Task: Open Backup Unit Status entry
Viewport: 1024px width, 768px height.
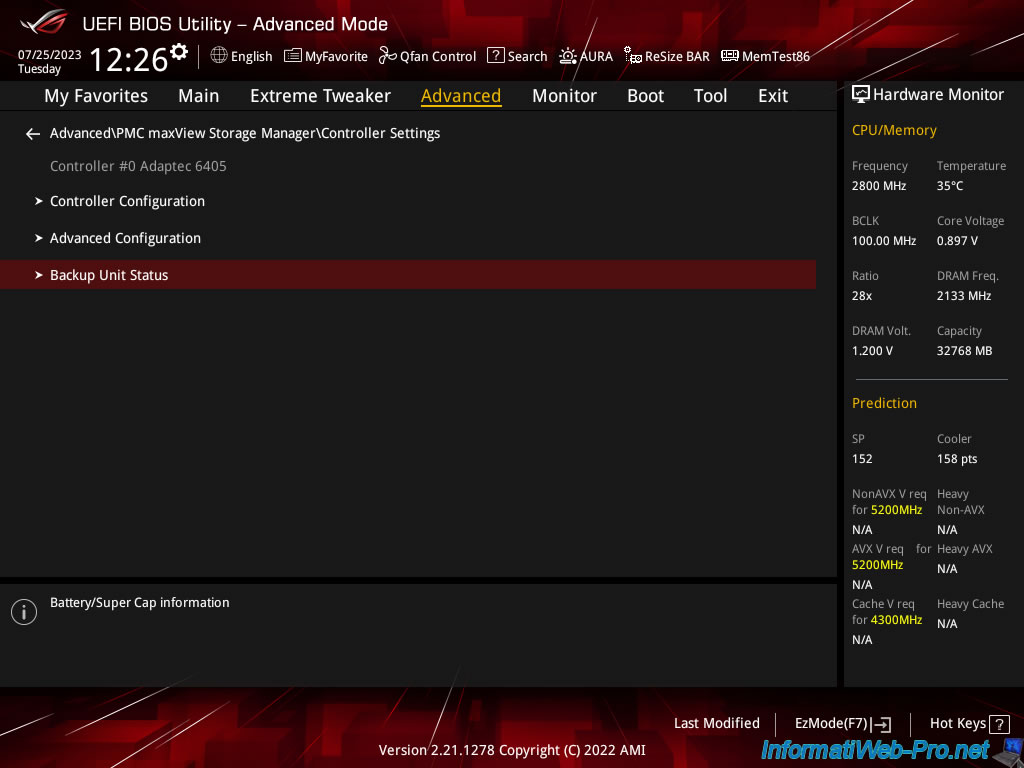Action: (x=408, y=275)
